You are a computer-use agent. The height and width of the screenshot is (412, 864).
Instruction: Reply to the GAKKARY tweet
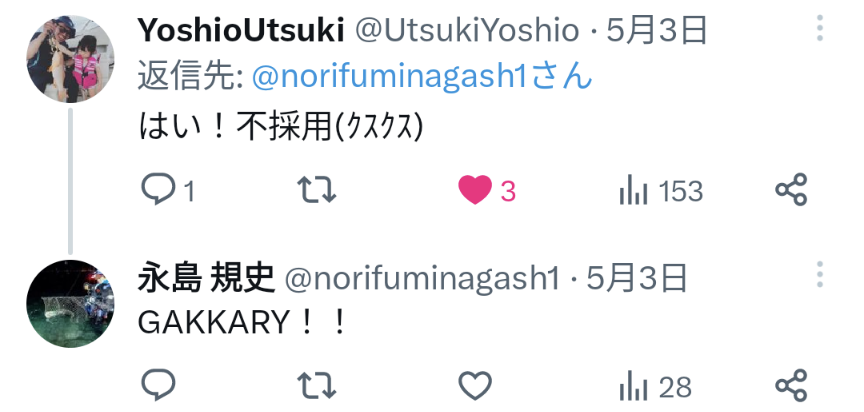coord(158,385)
